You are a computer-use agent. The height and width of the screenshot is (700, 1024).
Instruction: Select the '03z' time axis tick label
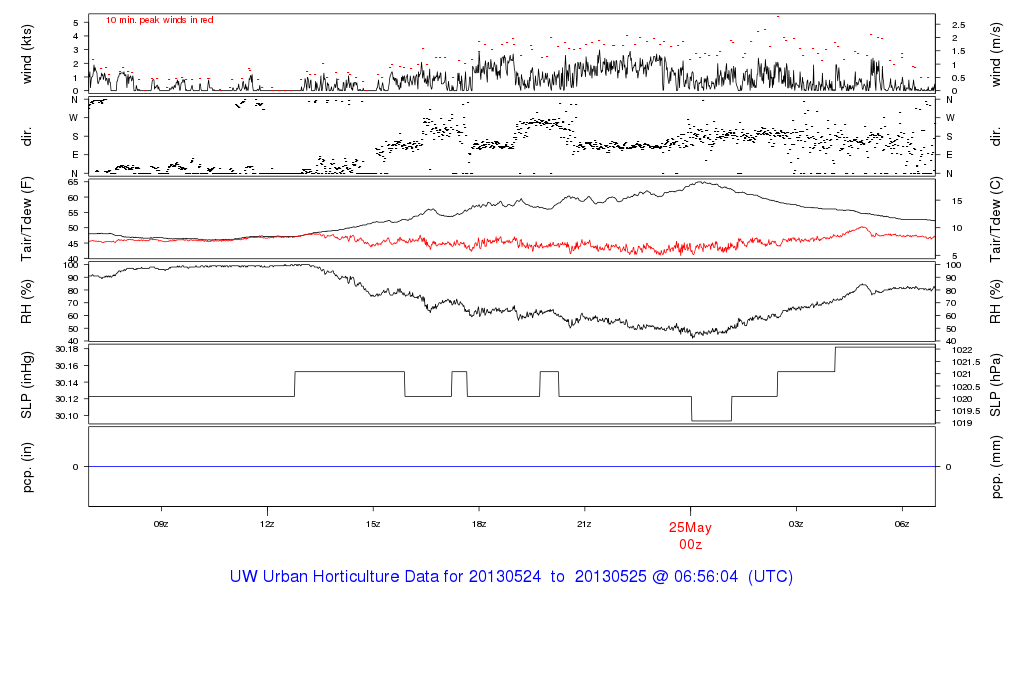(x=796, y=524)
